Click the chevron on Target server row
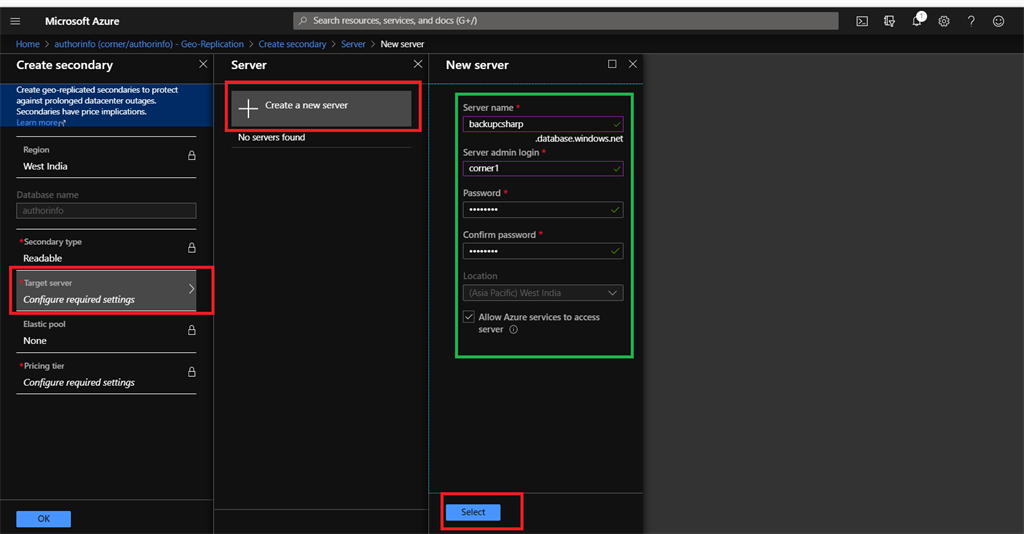 point(191,289)
